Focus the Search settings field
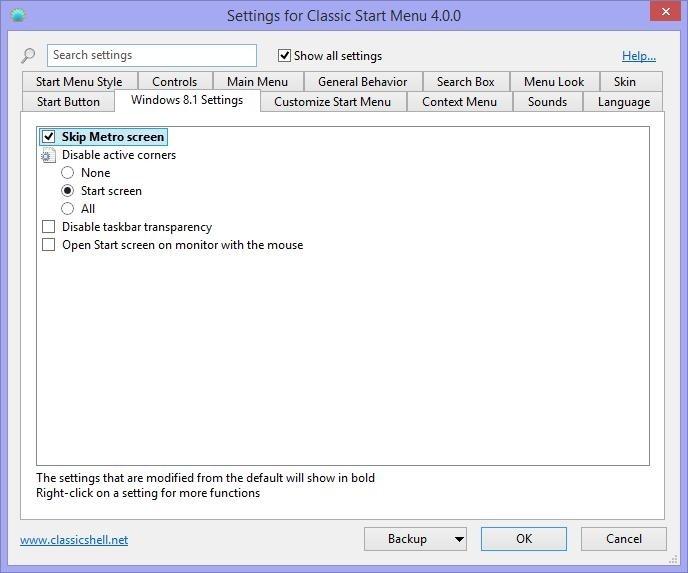This screenshot has width=688, height=573. pyautogui.click(x=152, y=55)
